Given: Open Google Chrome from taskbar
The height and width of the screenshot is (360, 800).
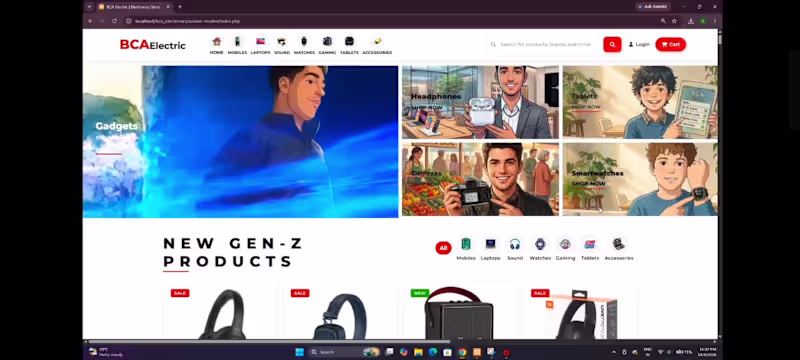Looking at the screenshot, I should pos(462,352).
